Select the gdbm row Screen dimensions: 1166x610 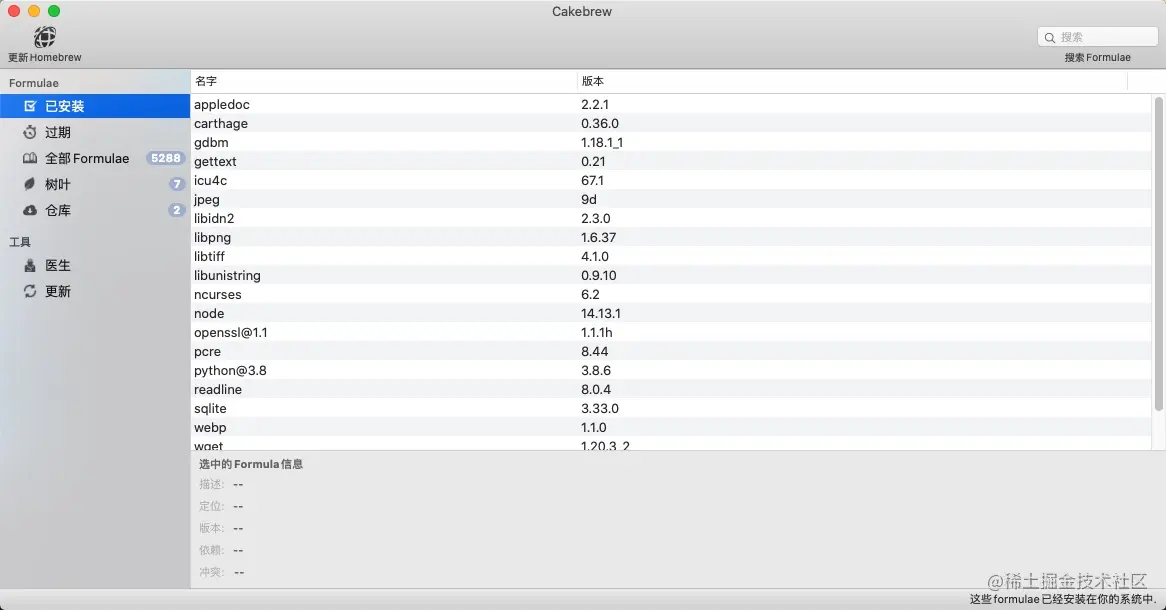point(671,142)
